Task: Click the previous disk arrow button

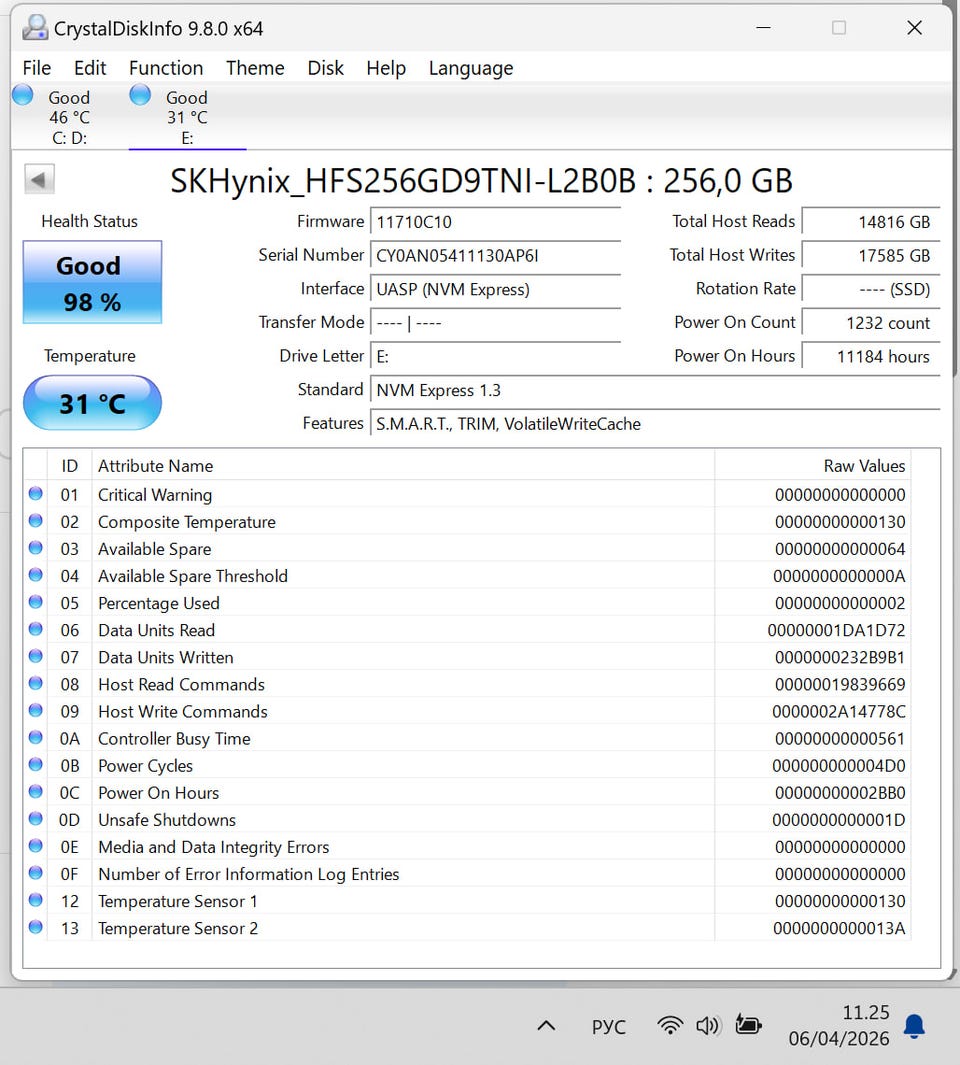Action: (x=39, y=180)
